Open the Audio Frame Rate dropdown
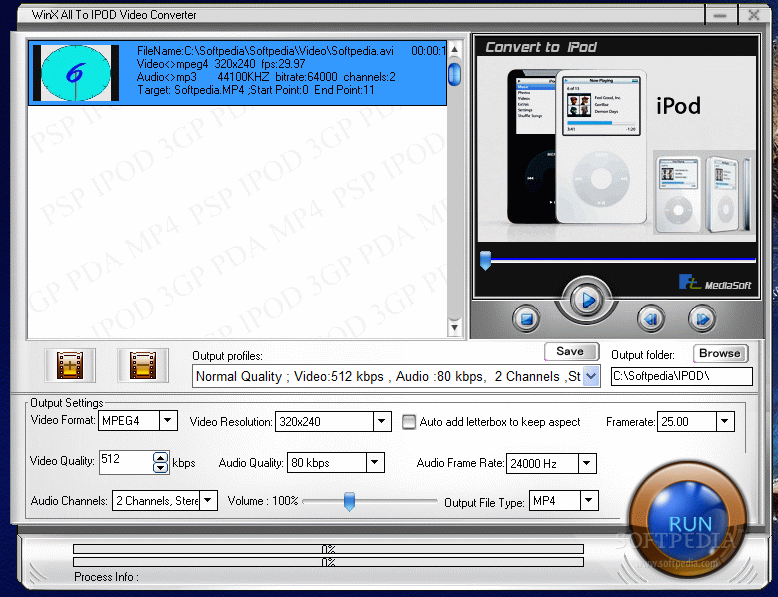Screen dimensions: 778x597 (x=587, y=464)
